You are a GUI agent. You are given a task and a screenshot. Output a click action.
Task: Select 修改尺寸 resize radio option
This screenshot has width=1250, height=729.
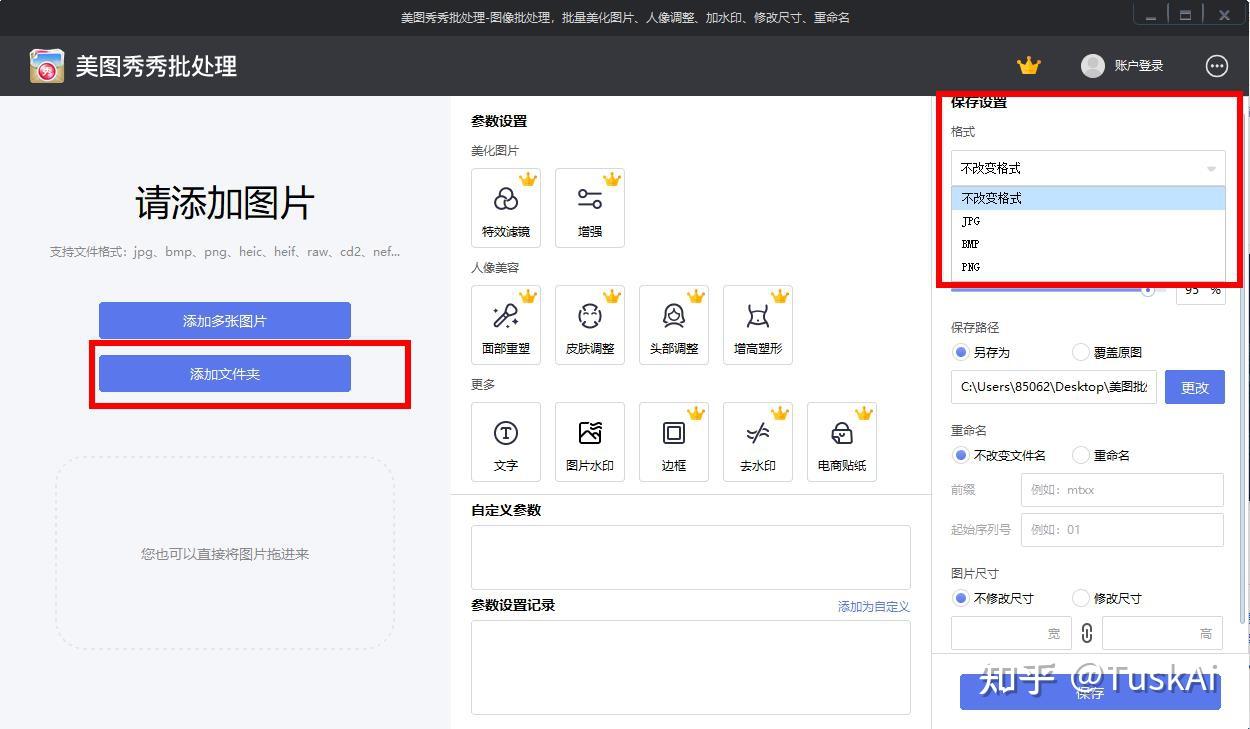pyautogui.click(x=1081, y=598)
